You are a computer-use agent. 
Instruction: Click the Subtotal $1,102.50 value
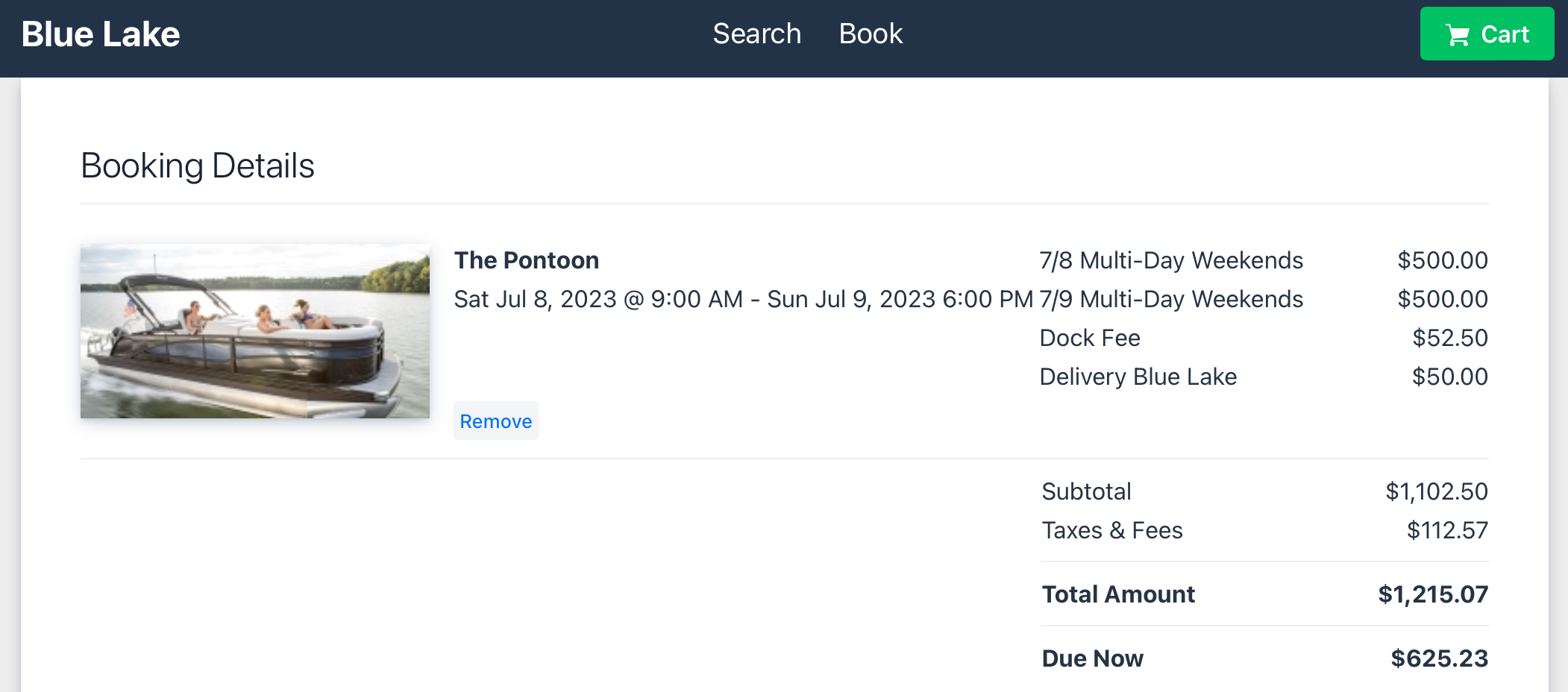(1437, 491)
